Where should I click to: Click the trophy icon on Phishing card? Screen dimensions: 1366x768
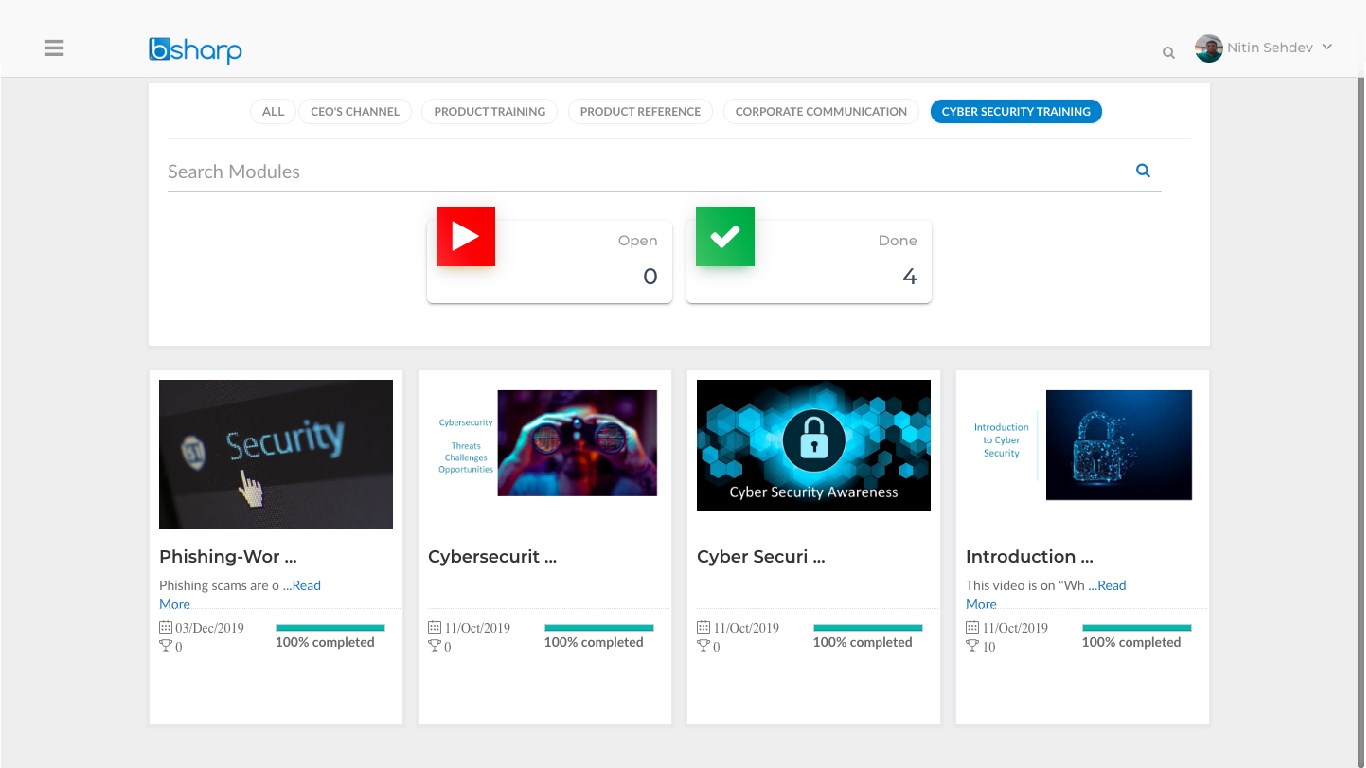point(166,646)
